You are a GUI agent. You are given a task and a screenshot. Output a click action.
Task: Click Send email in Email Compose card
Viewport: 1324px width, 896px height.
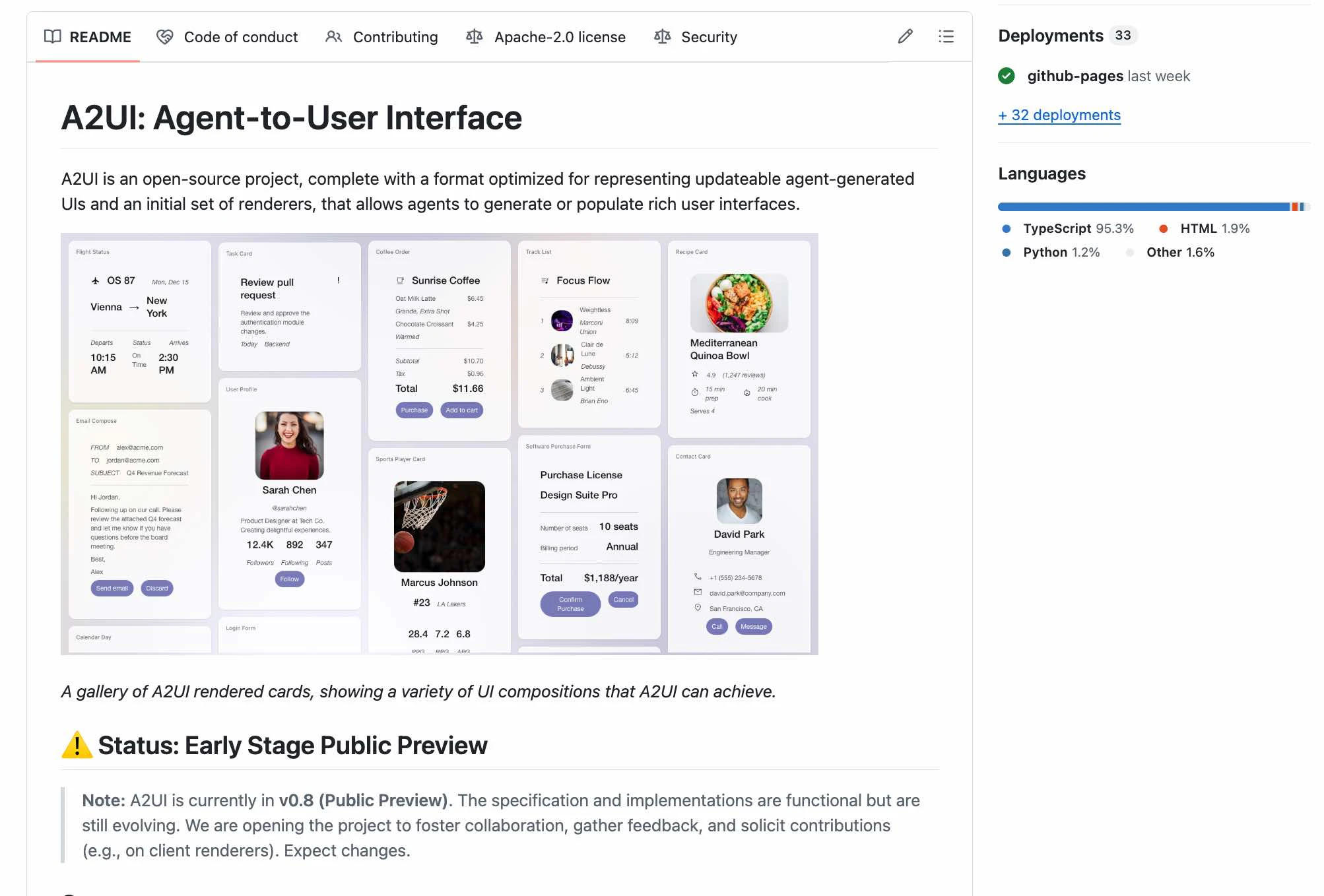coord(112,589)
